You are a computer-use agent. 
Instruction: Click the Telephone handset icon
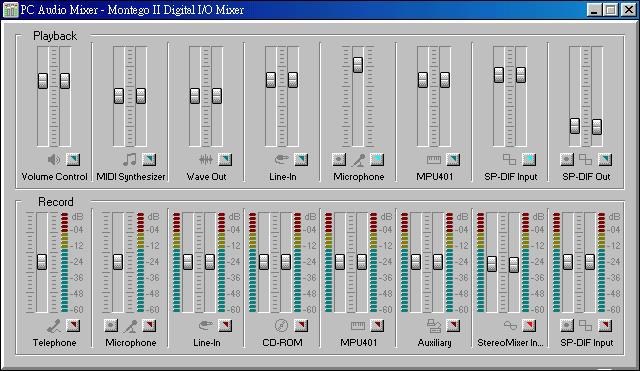54,326
